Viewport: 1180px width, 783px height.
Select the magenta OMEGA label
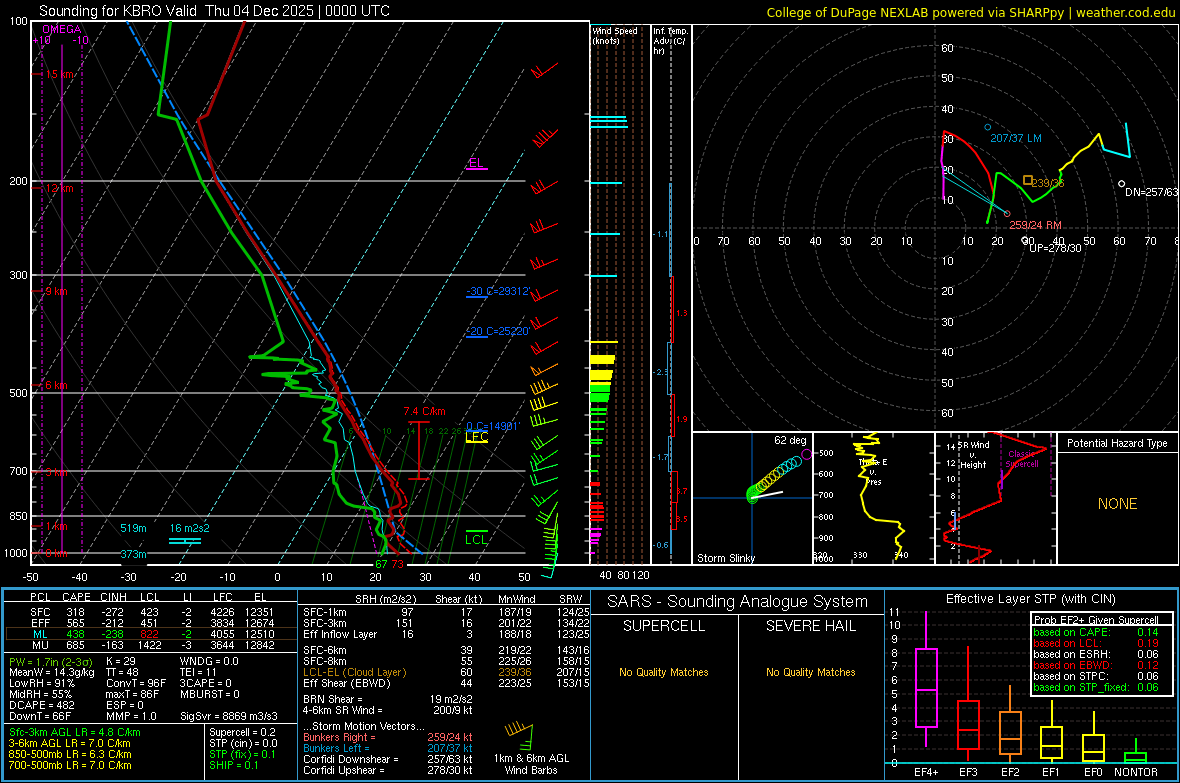pyautogui.click(x=62, y=29)
